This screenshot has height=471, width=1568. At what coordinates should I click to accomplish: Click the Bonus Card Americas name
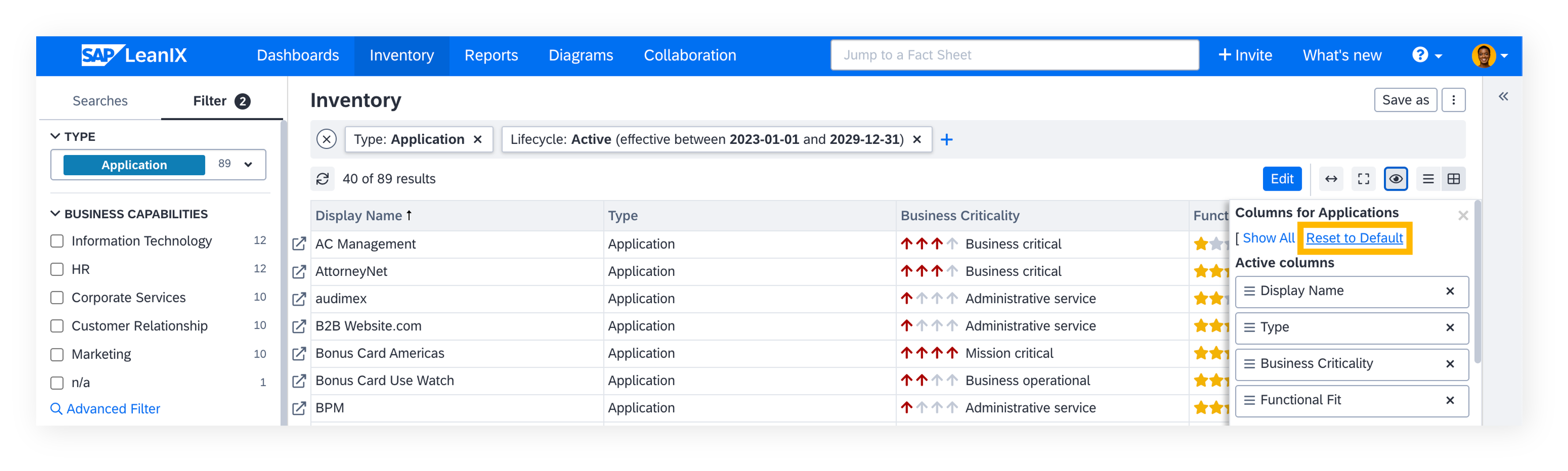(379, 353)
